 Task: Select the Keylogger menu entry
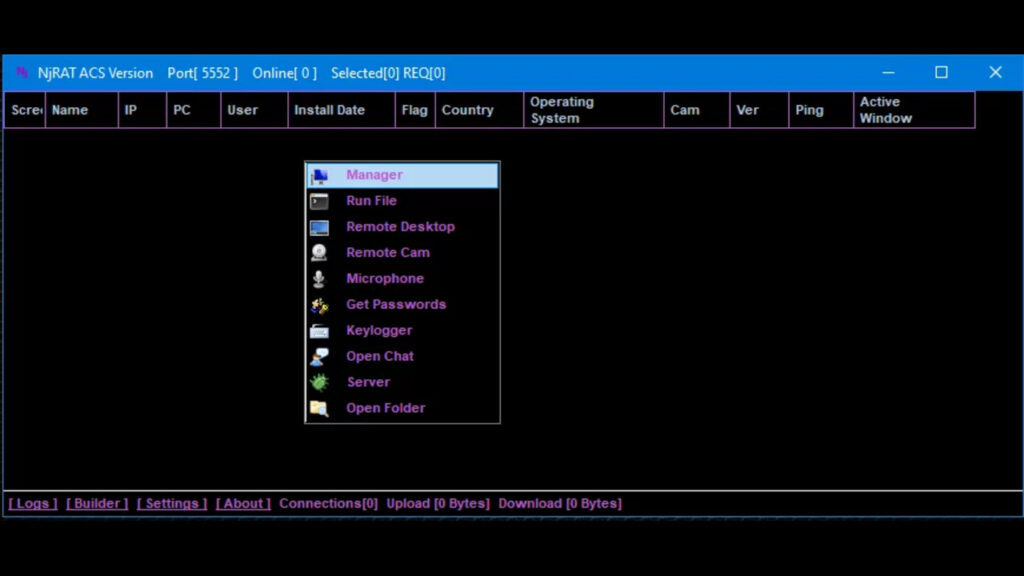(402, 330)
